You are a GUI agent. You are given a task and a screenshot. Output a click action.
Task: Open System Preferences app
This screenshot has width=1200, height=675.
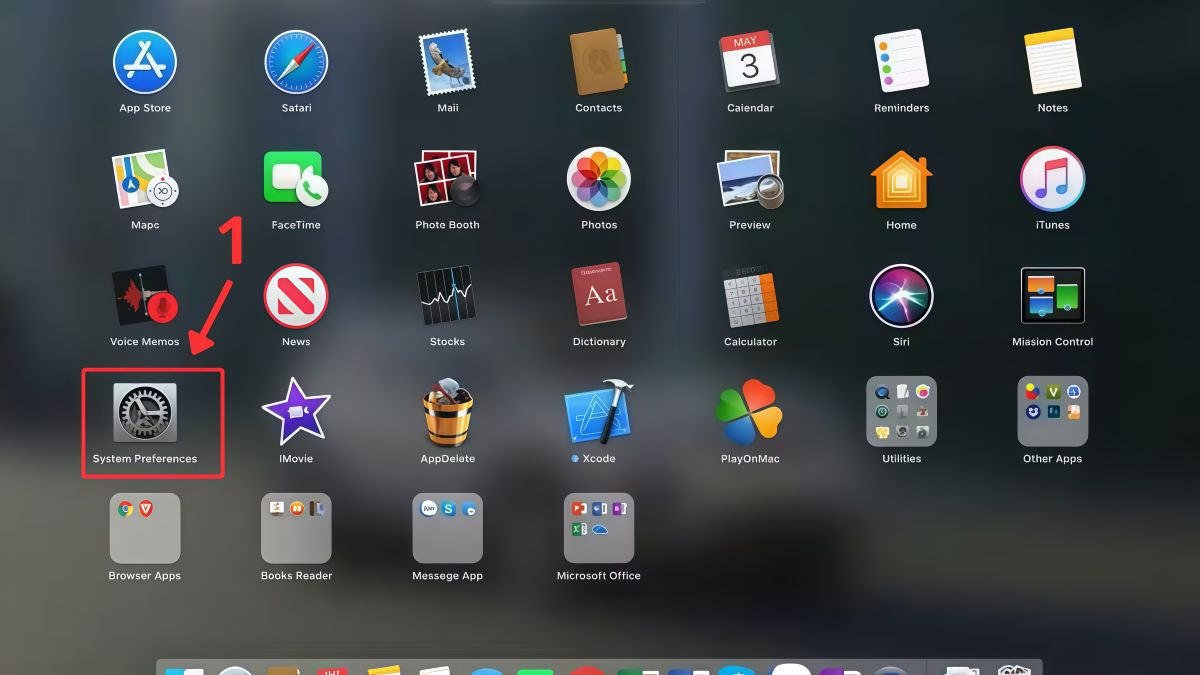pos(145,412)
